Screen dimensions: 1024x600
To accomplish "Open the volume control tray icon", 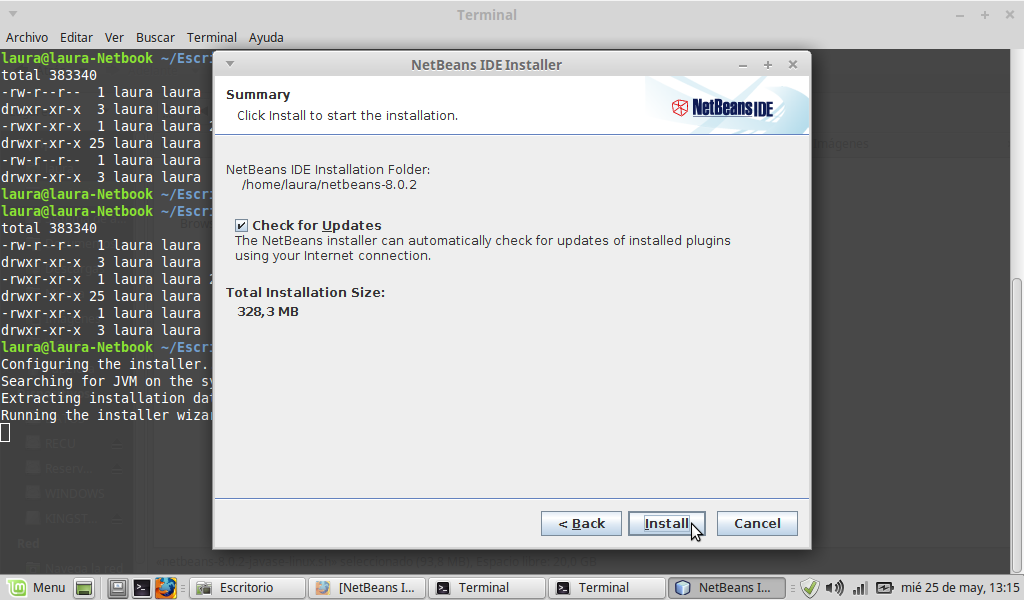I will pyautogui.click(x=834, y=588).
